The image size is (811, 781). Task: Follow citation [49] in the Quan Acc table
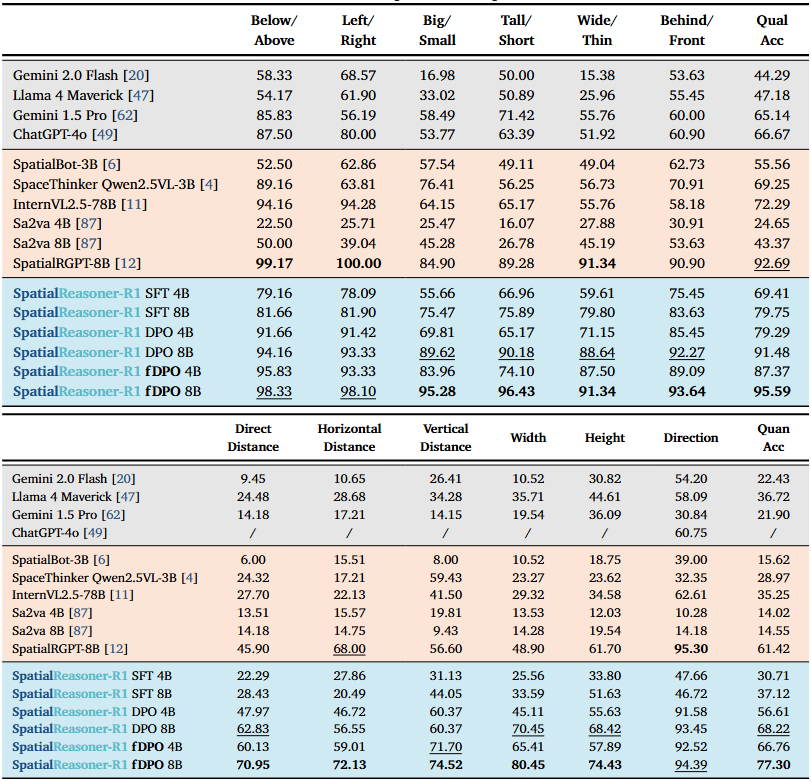point(95,533)
